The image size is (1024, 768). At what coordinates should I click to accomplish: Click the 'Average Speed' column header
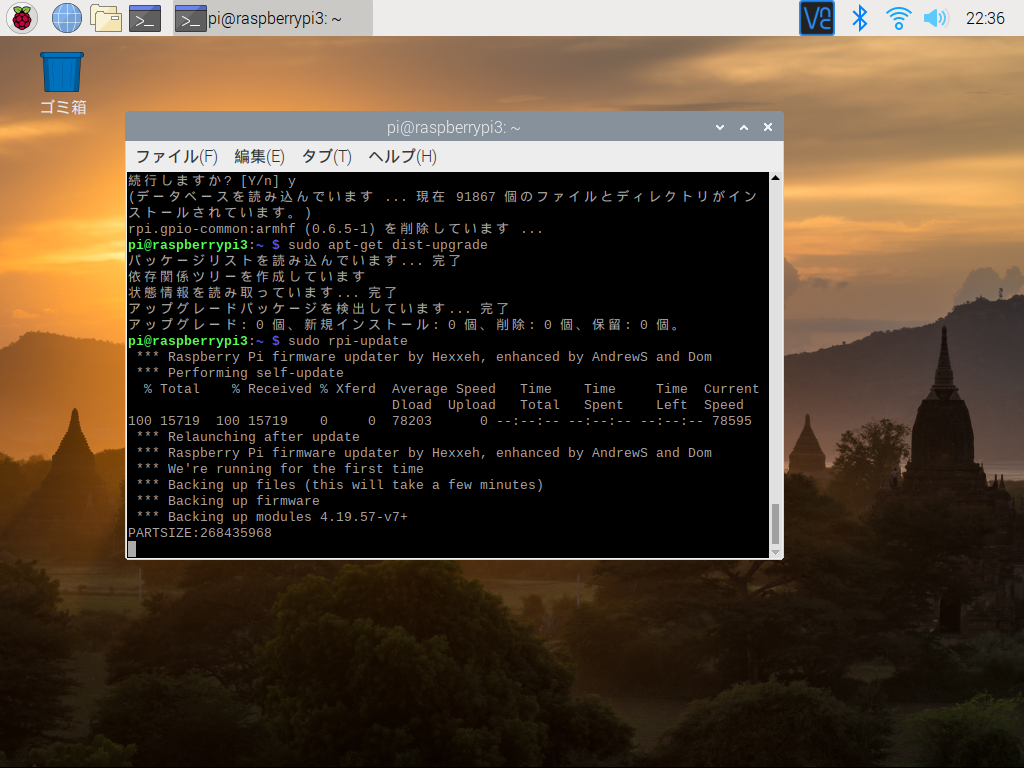pyautogui.click(x=443, y=389)
